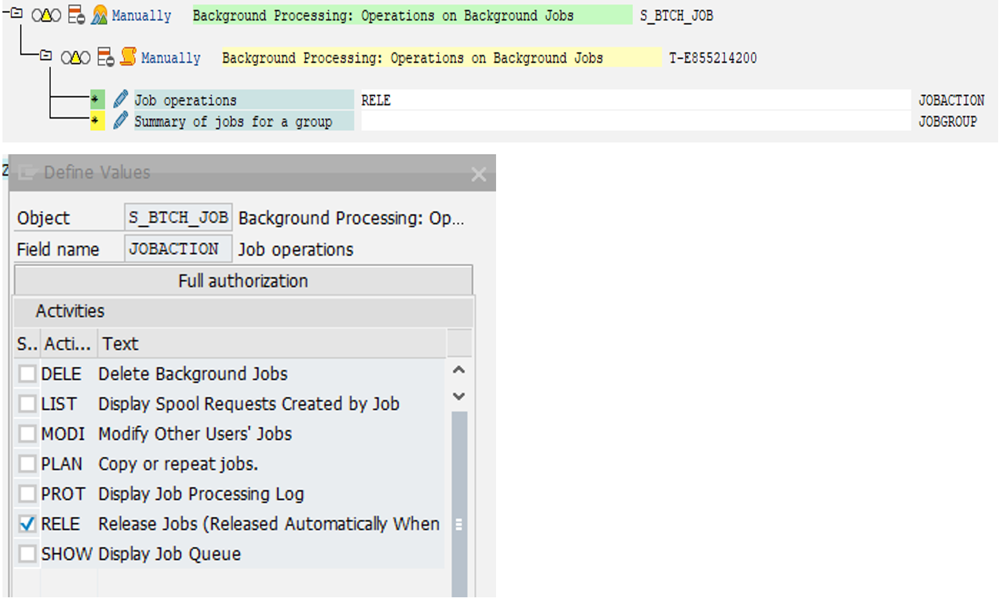Viewport: 1000px width, 602px height.
Task: Click the deactivate icon in S_BTCH_JOB row
Action: tap(77, 15)
